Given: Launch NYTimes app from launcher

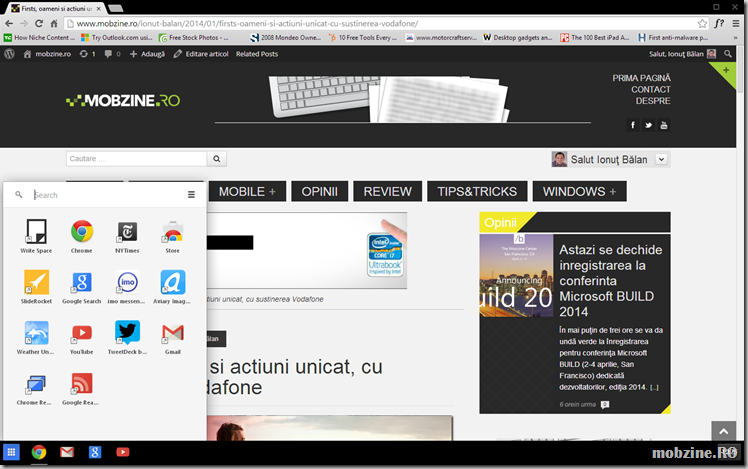Looking at the screenshot, I should (x=127, y=233).
